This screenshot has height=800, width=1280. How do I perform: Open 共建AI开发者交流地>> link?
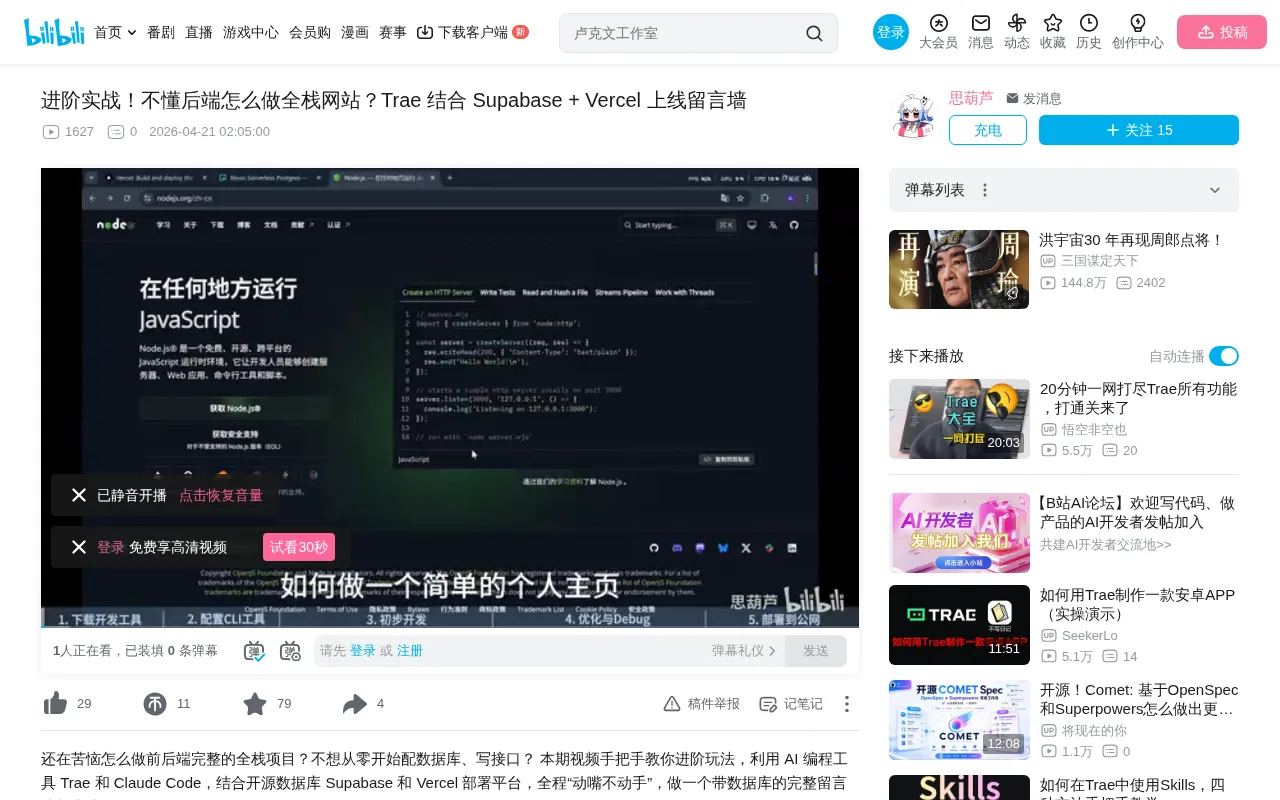click(x=1105, y=545)
